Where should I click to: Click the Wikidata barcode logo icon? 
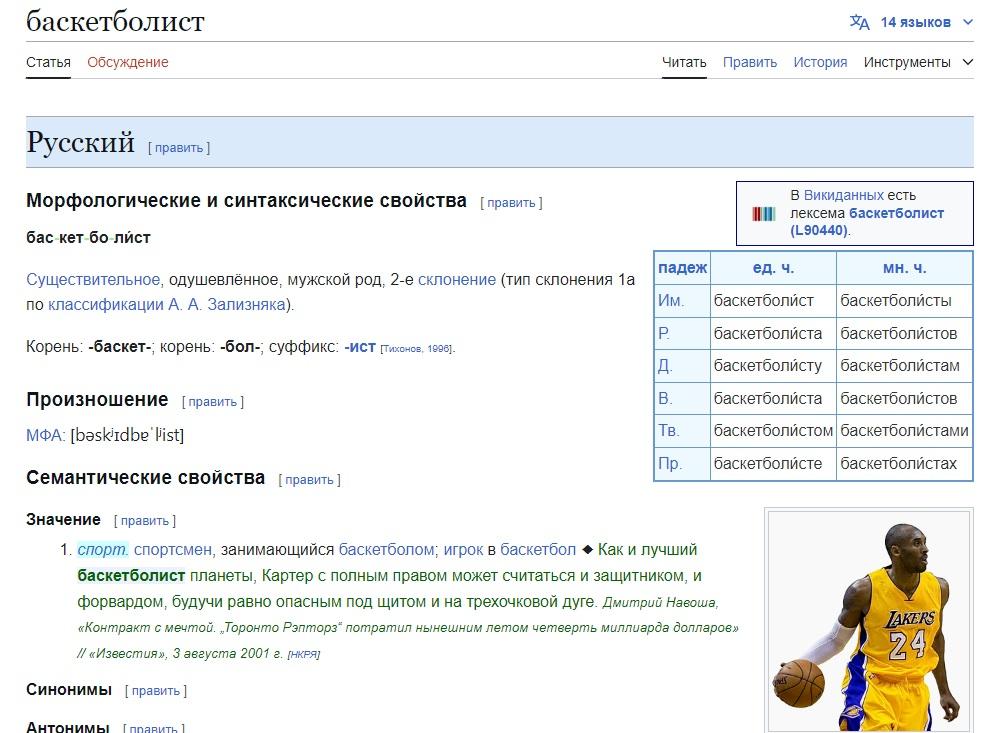(x=764, y=213)
